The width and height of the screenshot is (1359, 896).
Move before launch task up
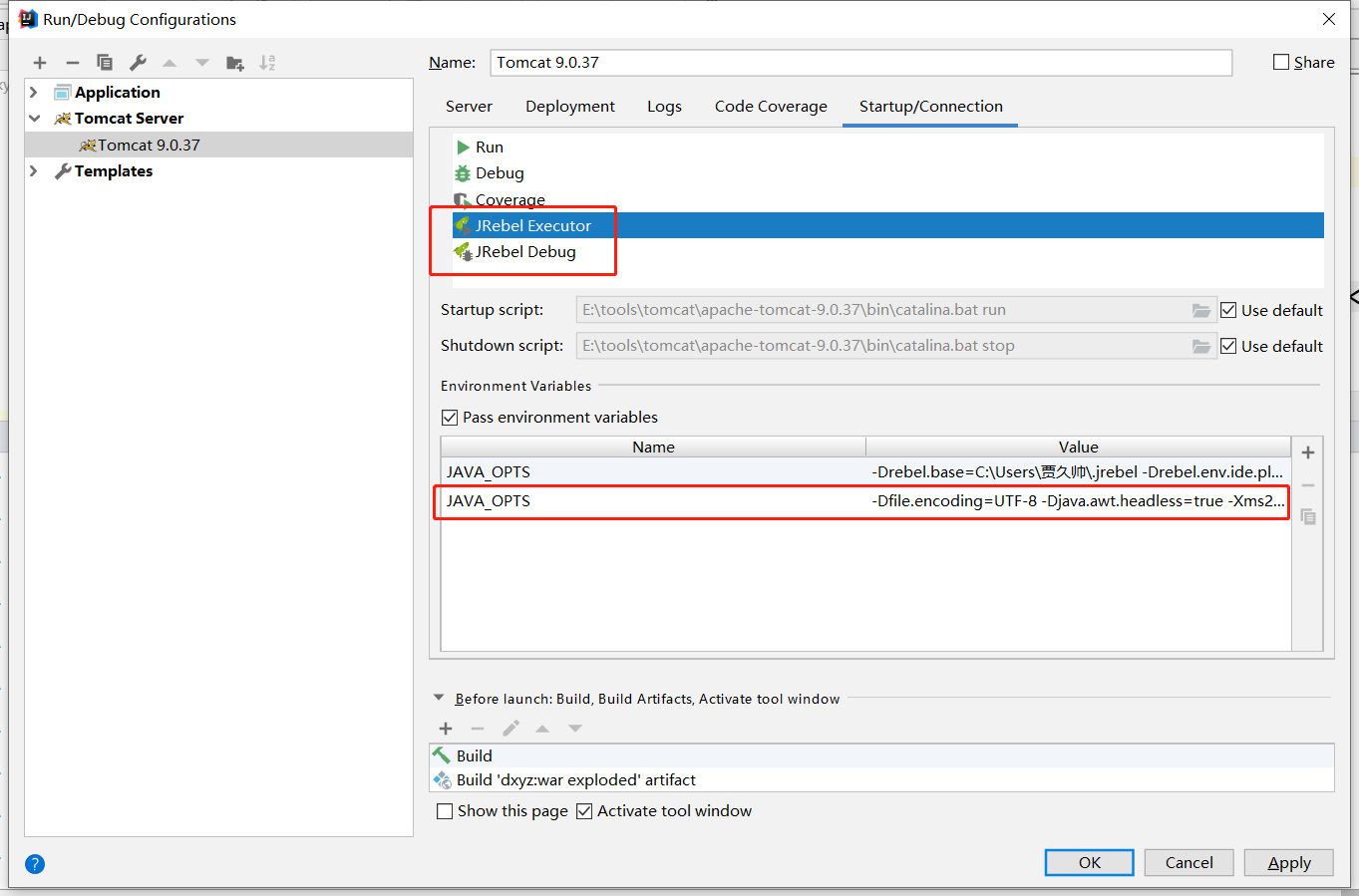coord(542,729)
